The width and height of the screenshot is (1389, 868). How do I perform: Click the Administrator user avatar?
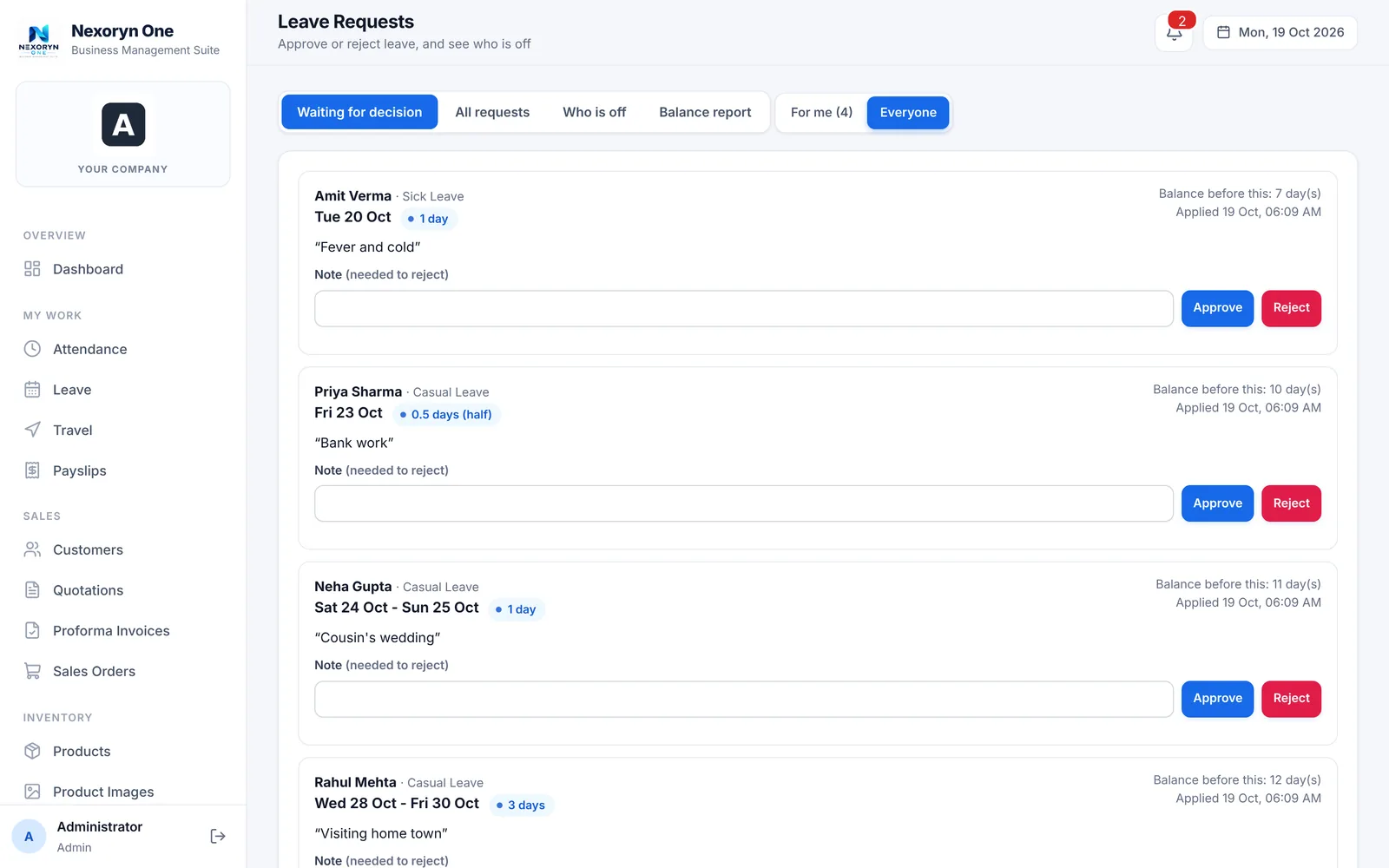tap(29, 837)
